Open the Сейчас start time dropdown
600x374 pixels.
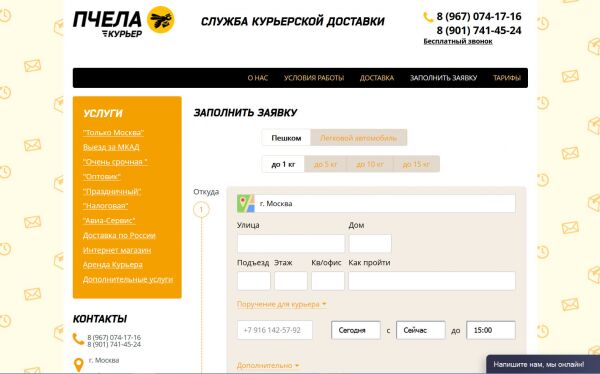tap(421, 330)
